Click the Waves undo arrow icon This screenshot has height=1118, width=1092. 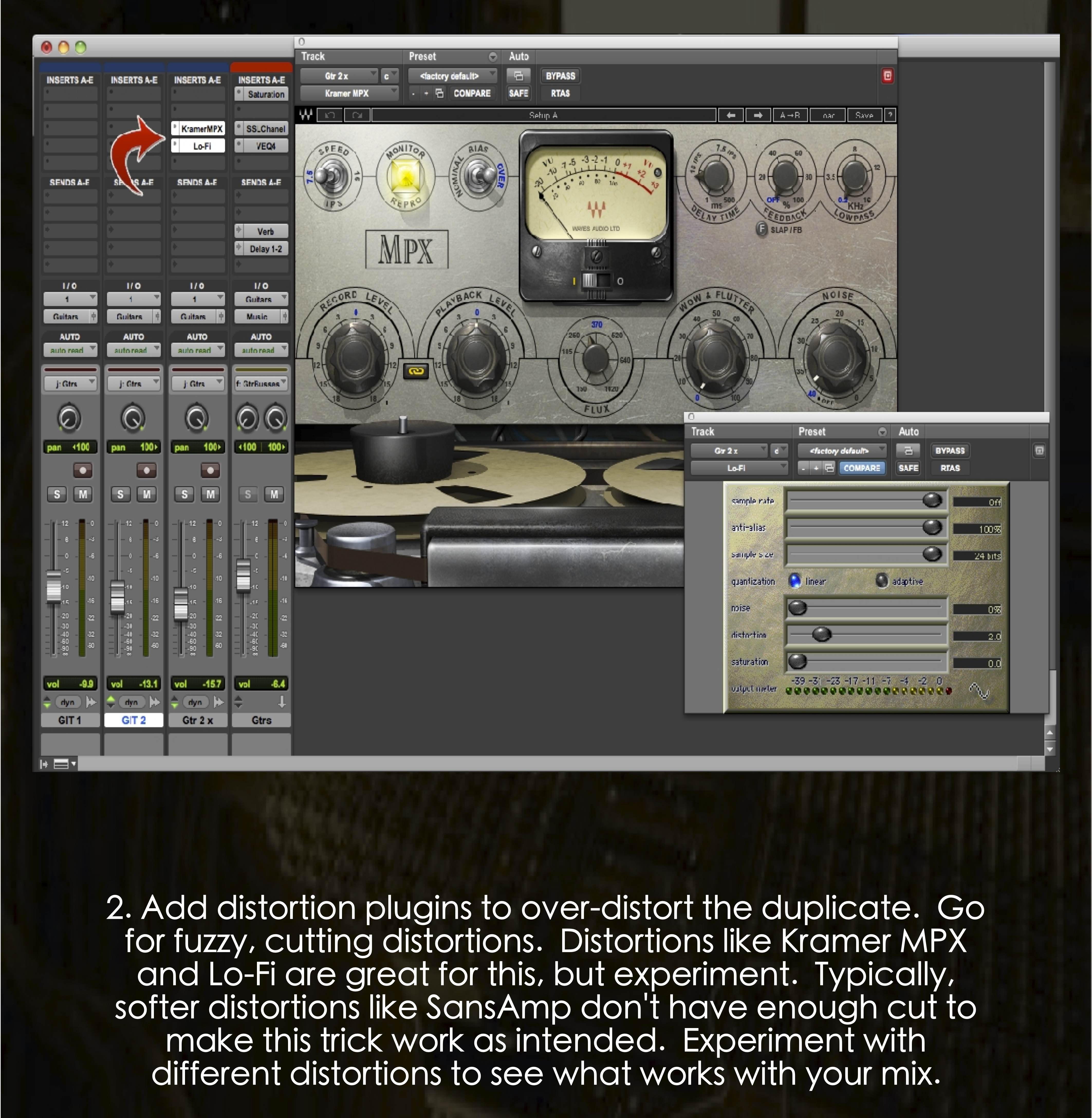click(x=330, y=115)
